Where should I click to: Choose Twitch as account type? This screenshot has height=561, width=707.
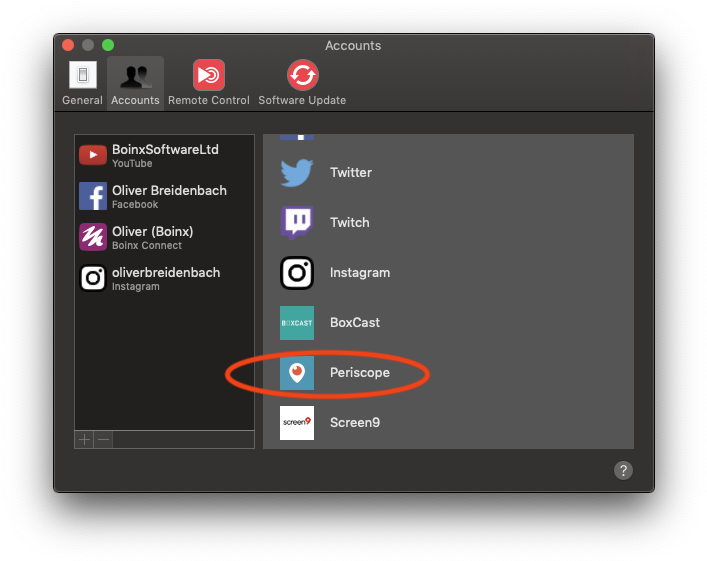tap(349, 222)
